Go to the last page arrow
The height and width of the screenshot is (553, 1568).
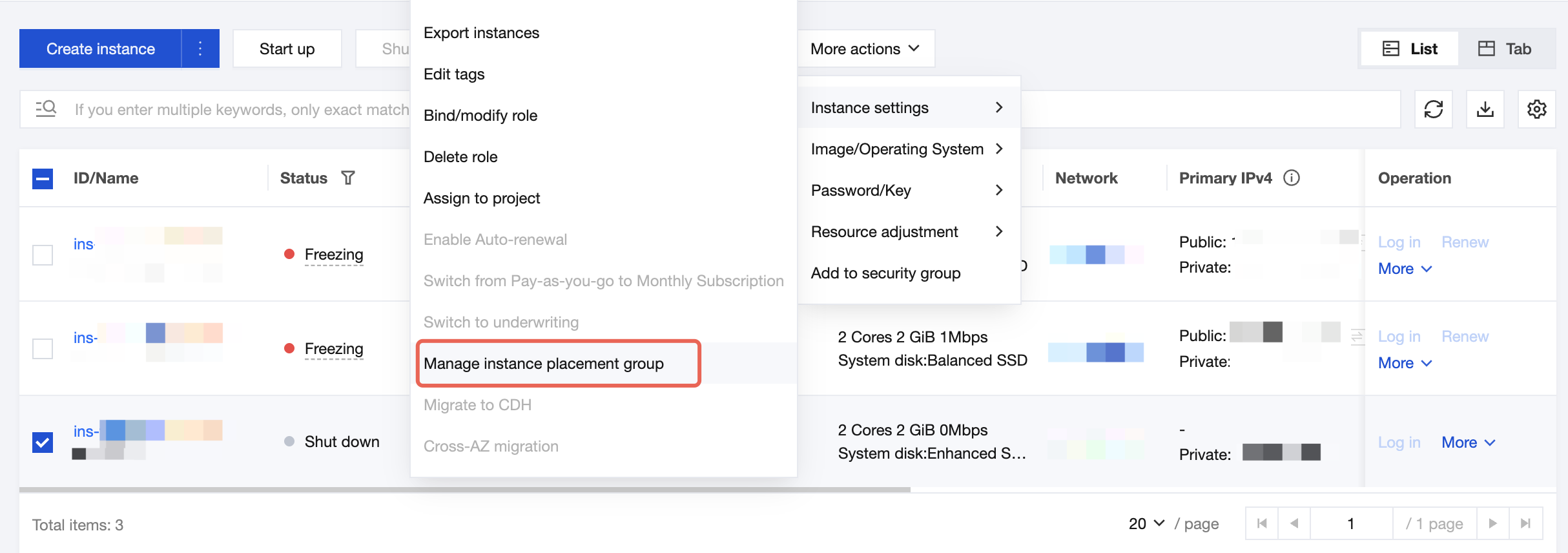[x=1525, y=523]
